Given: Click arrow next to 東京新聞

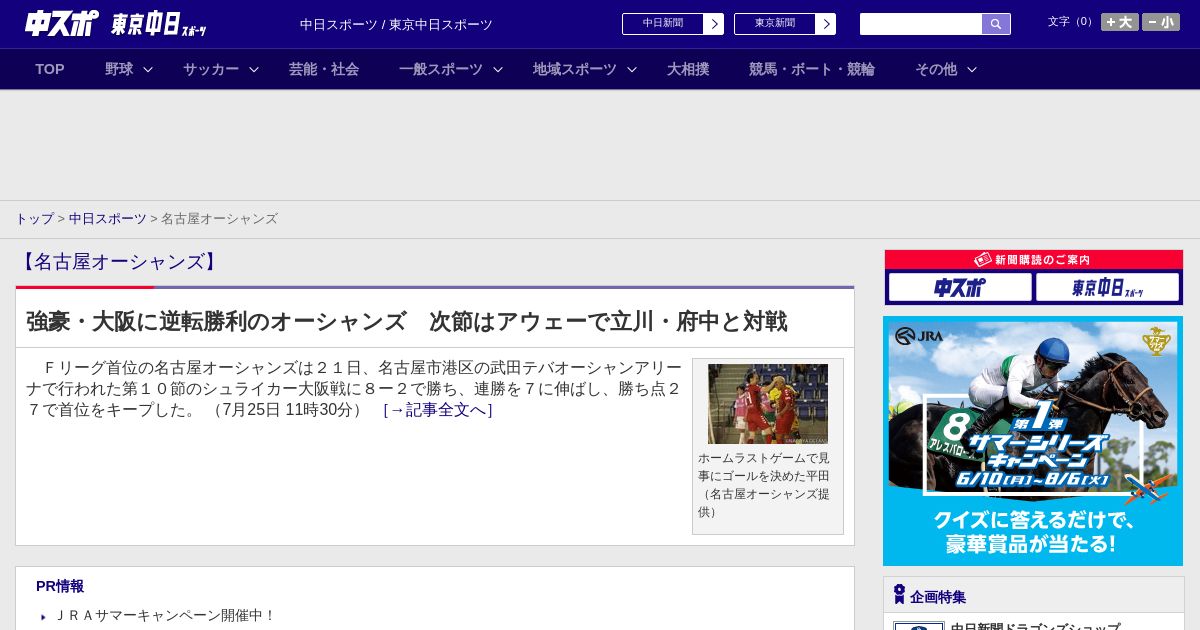Looking at the screenshot, I should [x=826, y=24].
